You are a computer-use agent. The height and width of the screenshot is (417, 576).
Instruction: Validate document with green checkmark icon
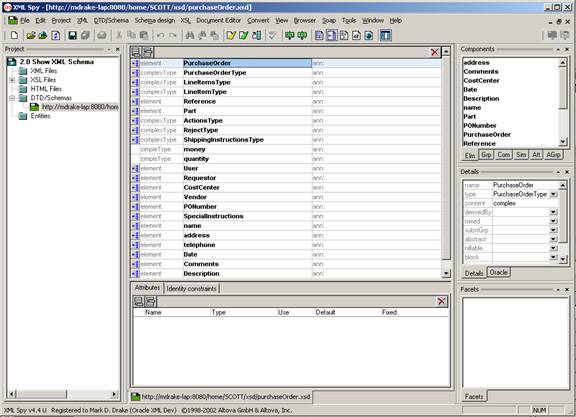point(244,35)
